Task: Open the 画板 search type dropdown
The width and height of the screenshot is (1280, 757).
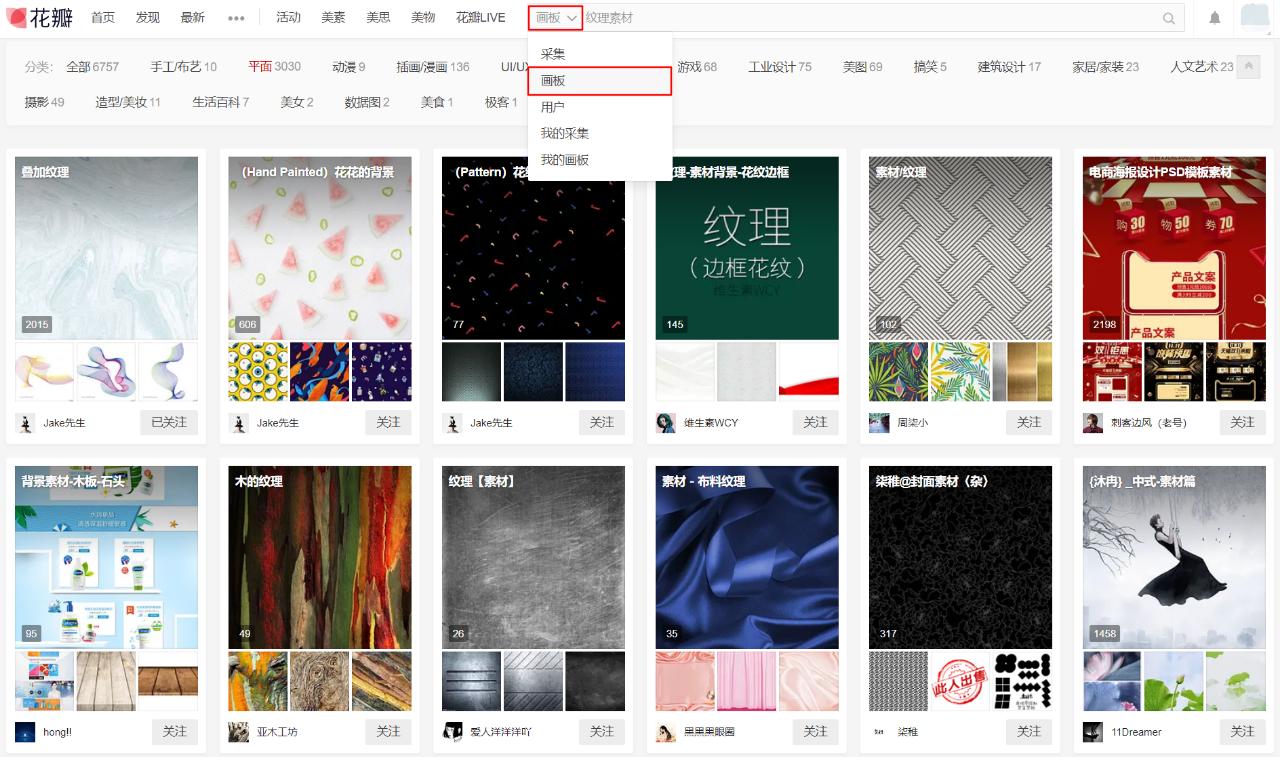Action: (554, 17)
